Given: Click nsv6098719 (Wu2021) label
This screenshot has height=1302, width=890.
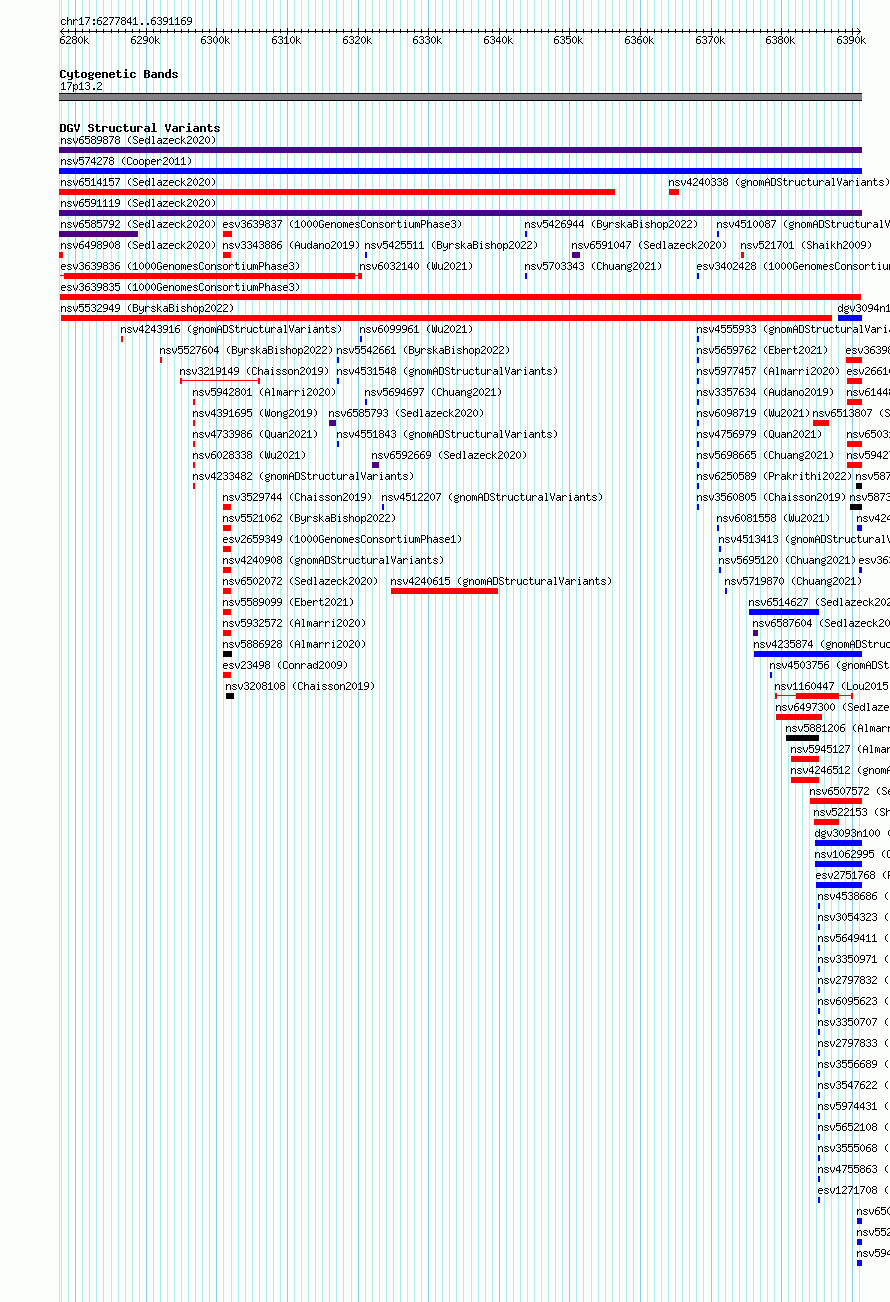Looking at the screenshot, I should [x=754, y=413].
